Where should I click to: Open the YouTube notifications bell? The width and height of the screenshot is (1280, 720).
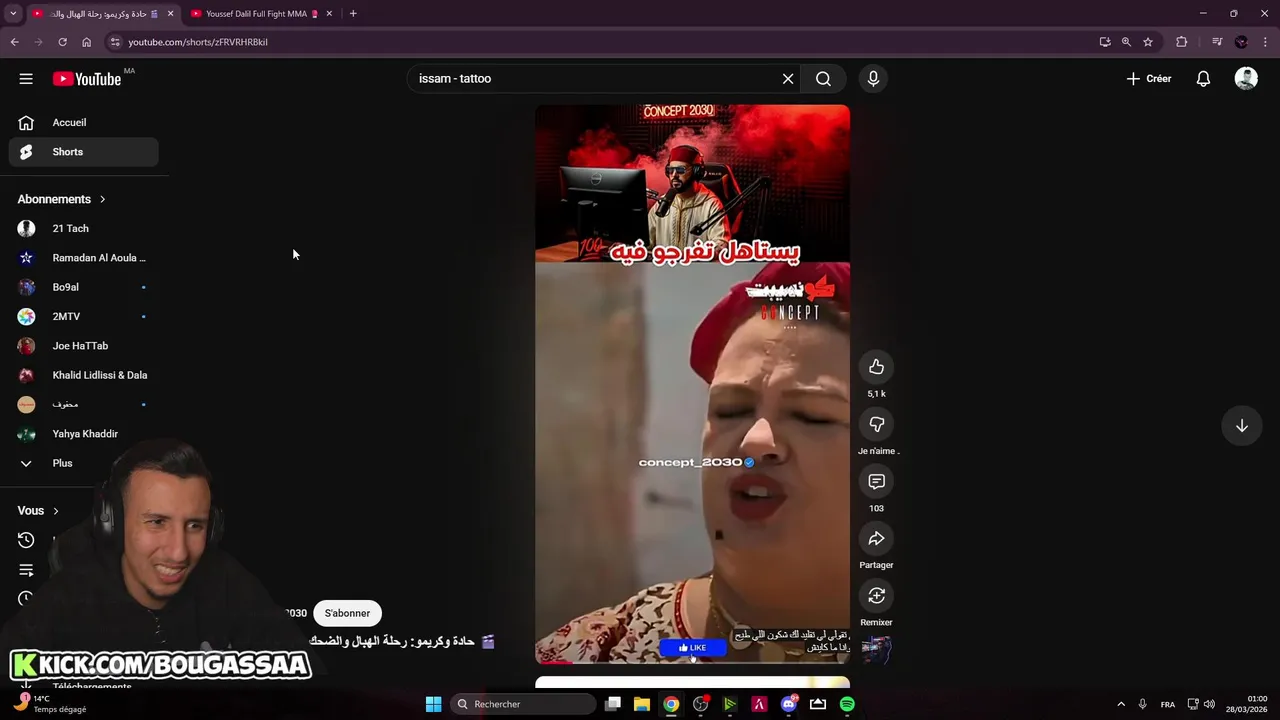(x=1204, y=79)
